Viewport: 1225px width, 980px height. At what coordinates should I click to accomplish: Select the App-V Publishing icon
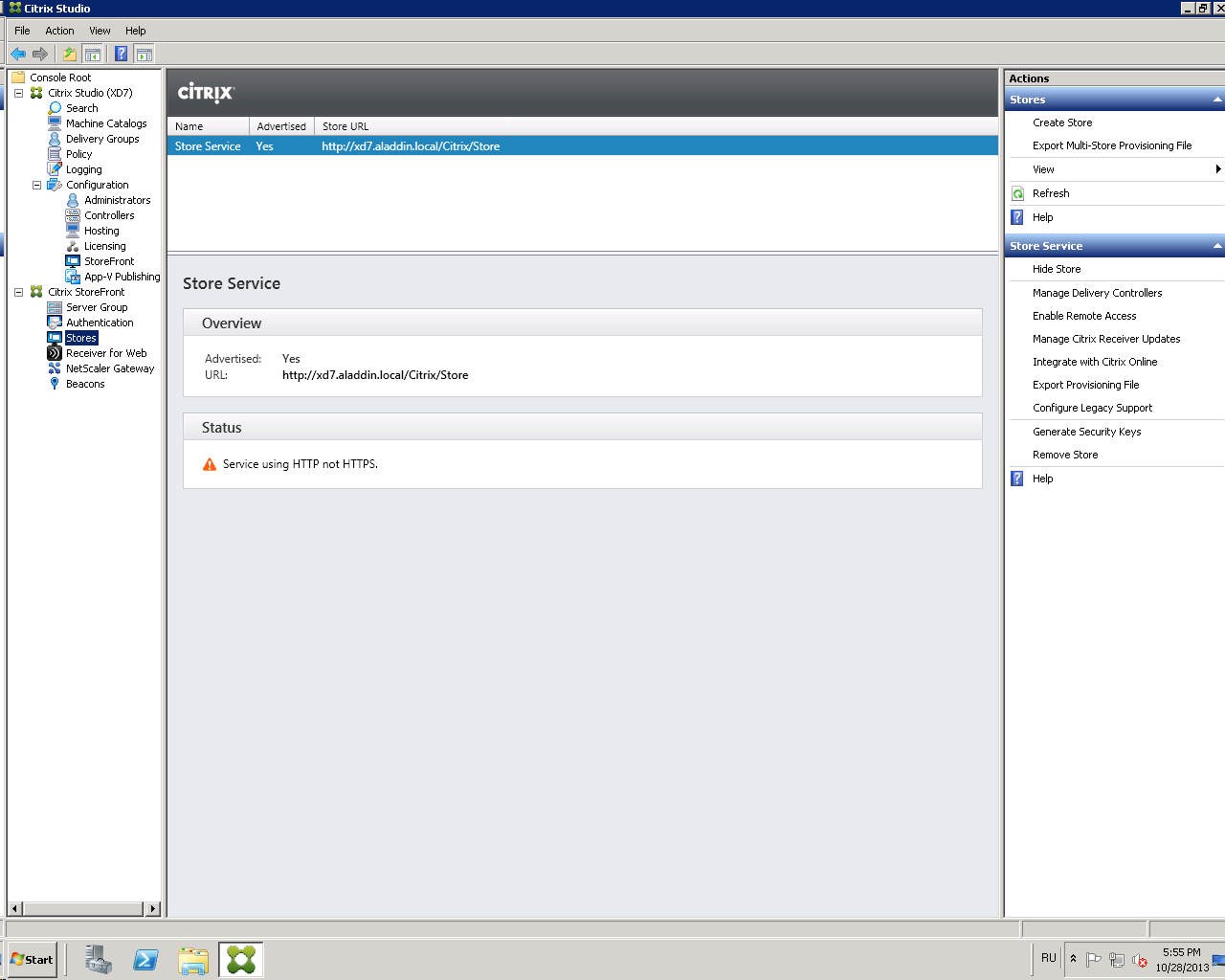[73, 277]
